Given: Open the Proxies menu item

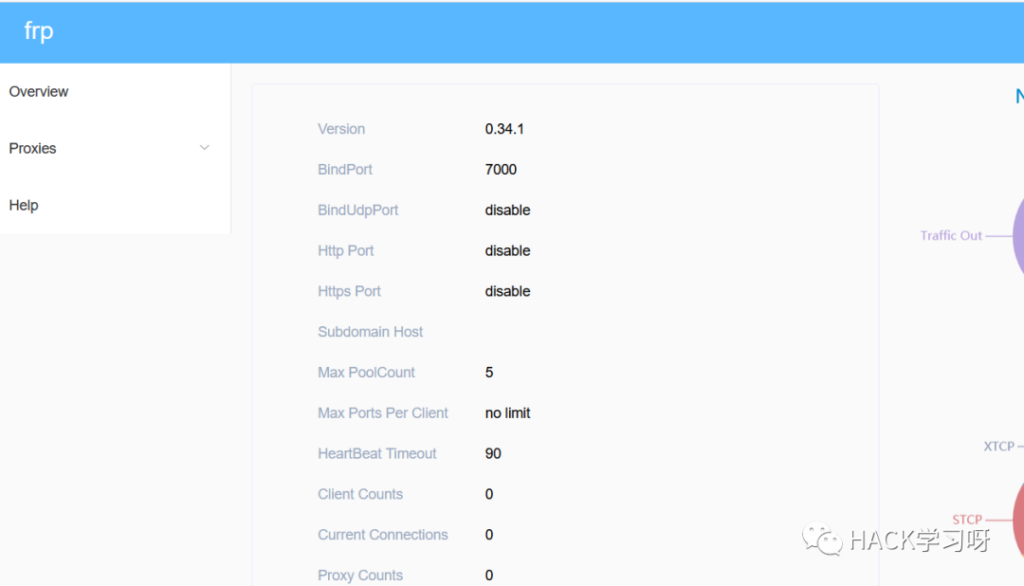Looking at the screenshot, I should tap(33, 148).
